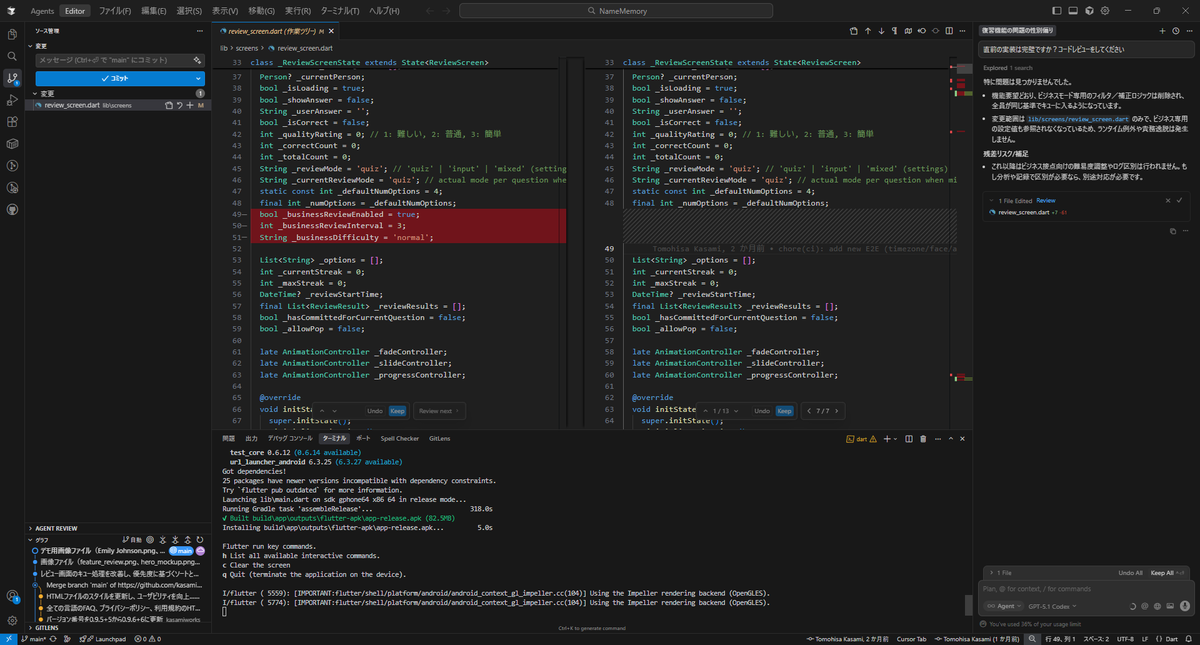The image size is (1200, 645).
Task: Open the ターミナル(T) menu in menu bar
Action: pos(340,11)
